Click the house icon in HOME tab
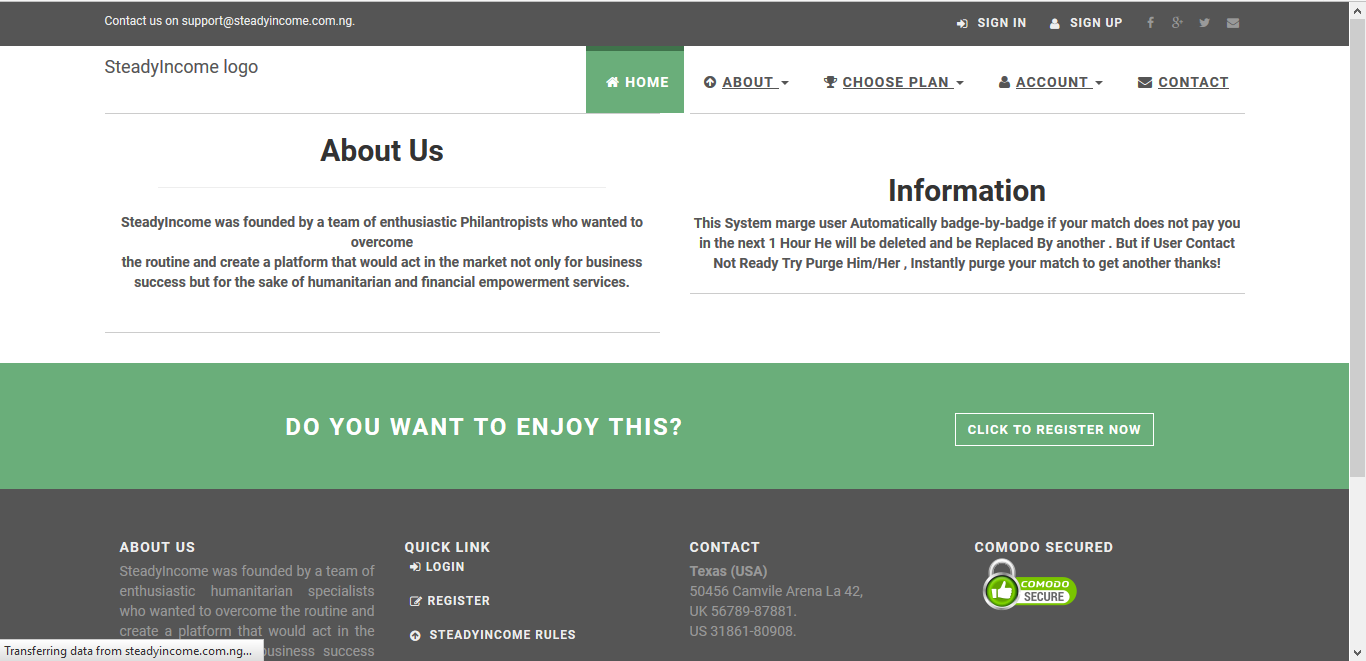Screen dimensions: 1366x661 612,82
